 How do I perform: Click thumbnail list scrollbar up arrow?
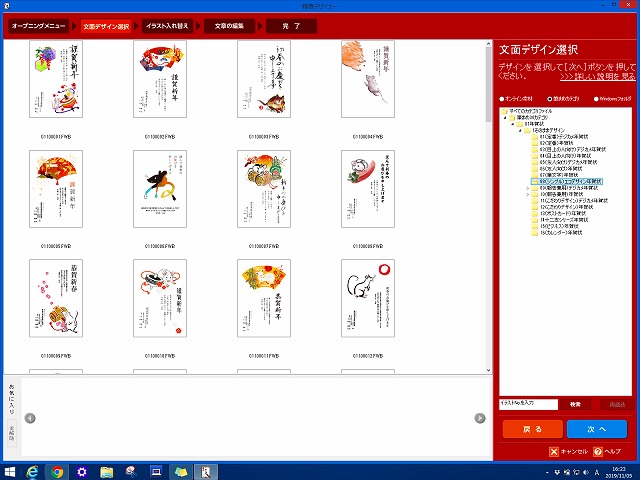[489, 44]
